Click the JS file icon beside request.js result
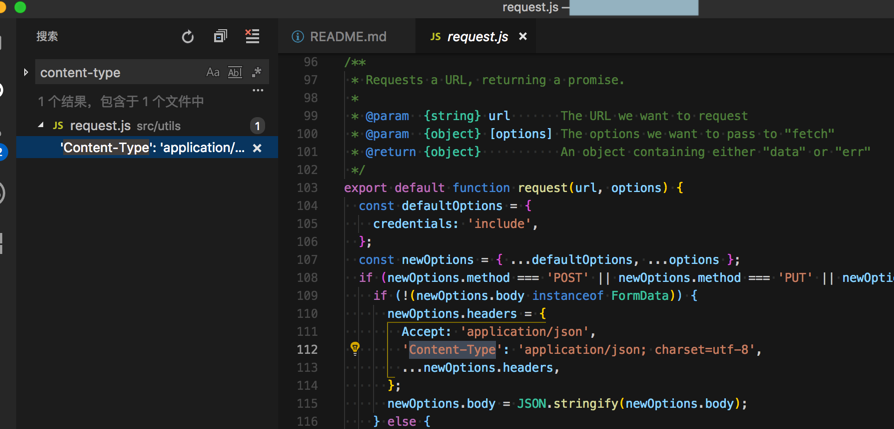 (58, 126)
